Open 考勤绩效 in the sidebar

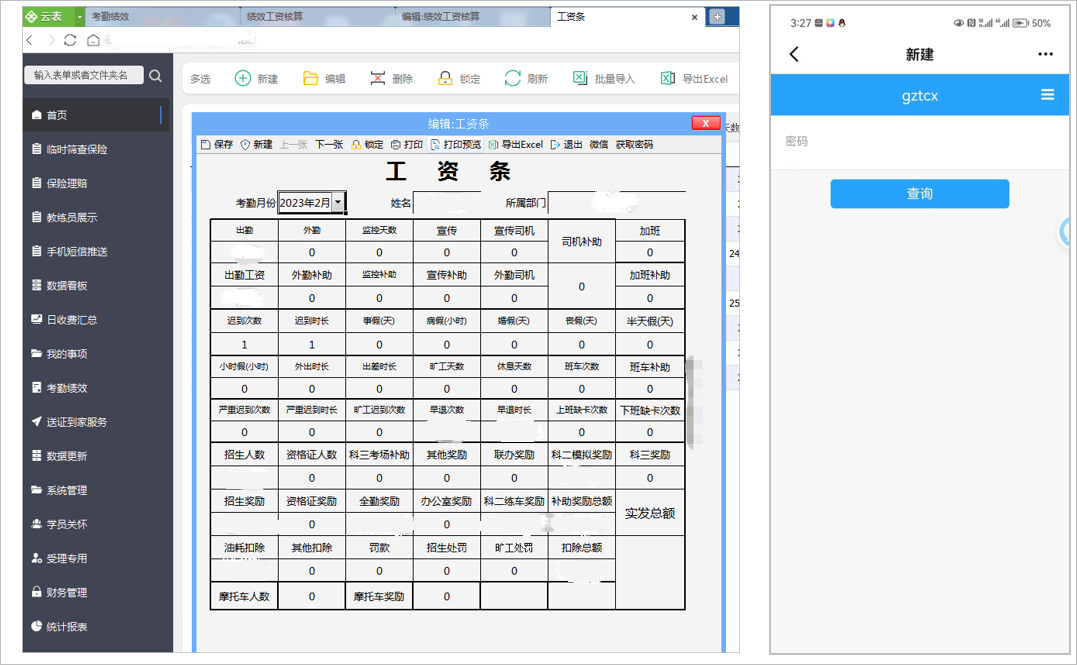[96, 388]
